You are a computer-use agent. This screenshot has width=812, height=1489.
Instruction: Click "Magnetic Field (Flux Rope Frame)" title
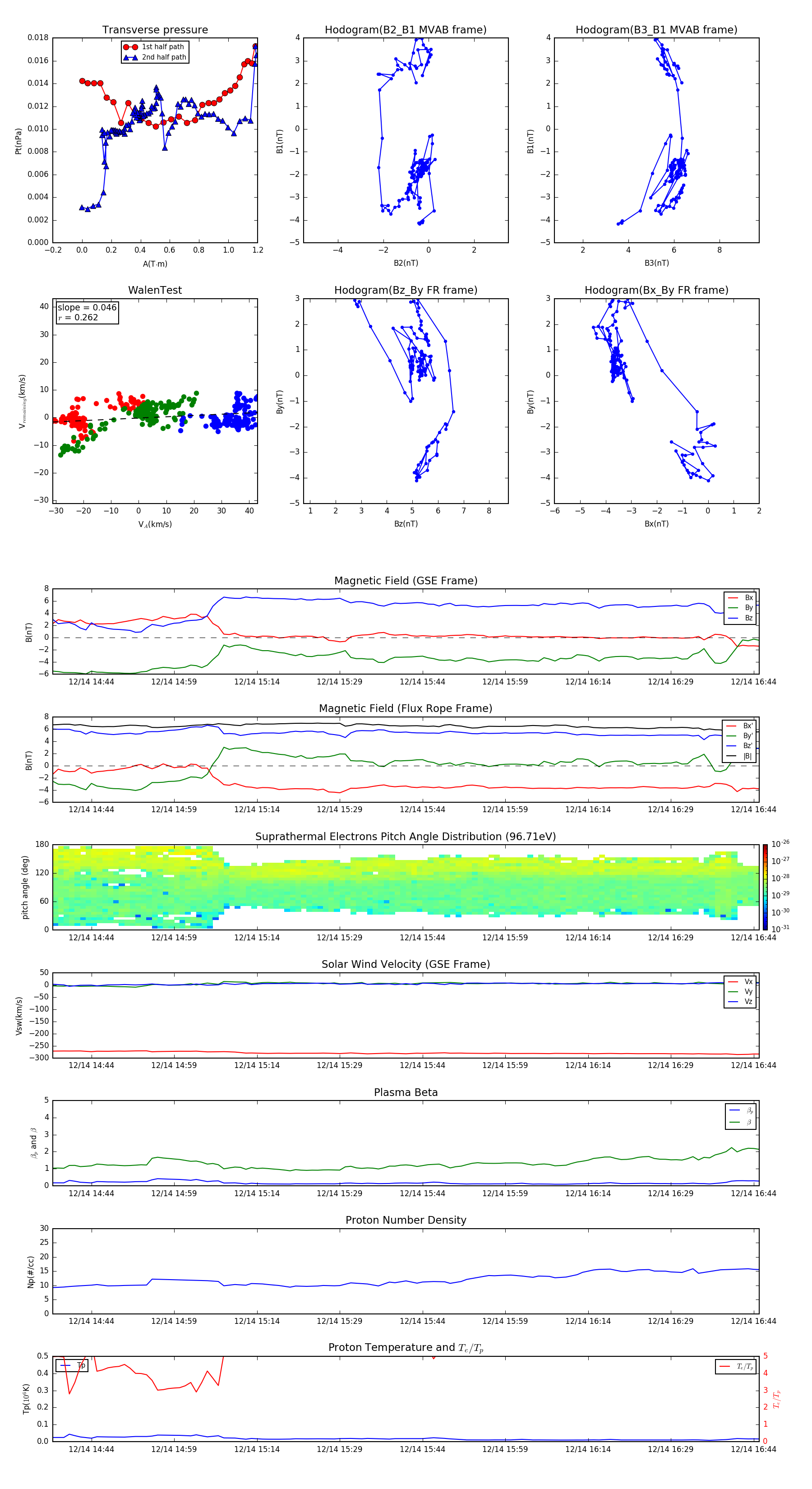[x=406, y=709]
